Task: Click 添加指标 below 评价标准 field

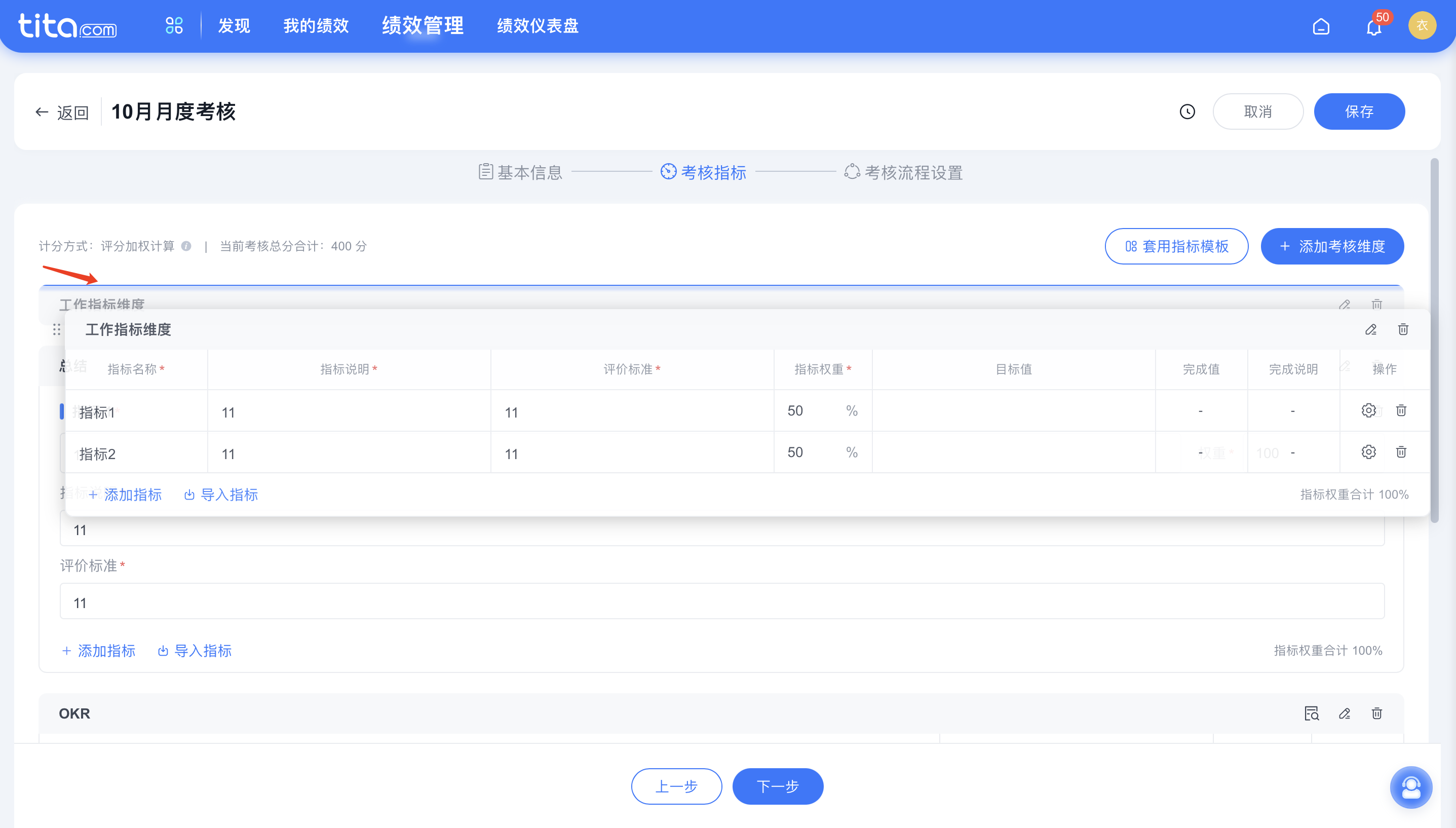Action: (x=98, y=651)
